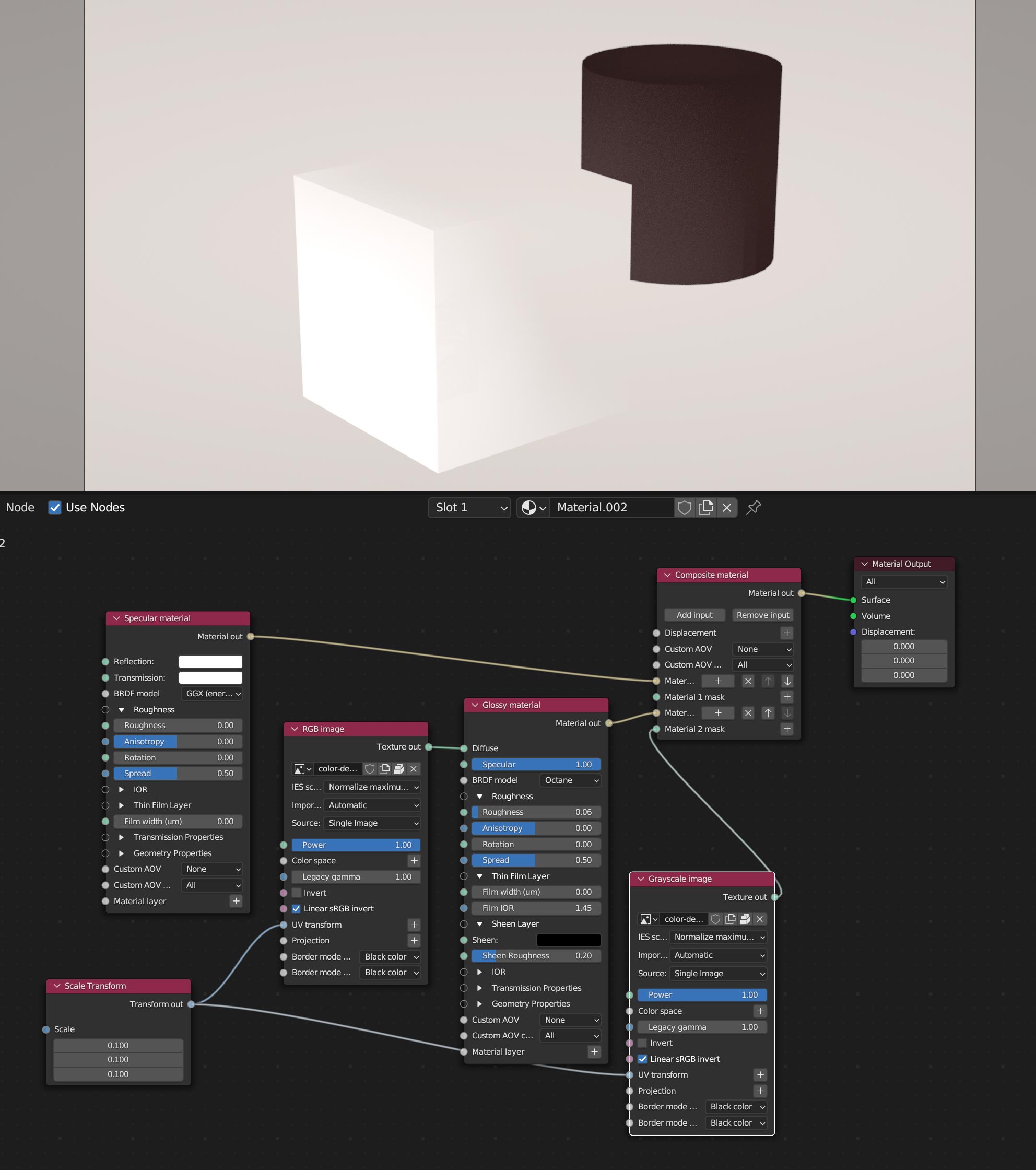
Task: Click the fake user shield icon for Material.002
Action: 685,508
